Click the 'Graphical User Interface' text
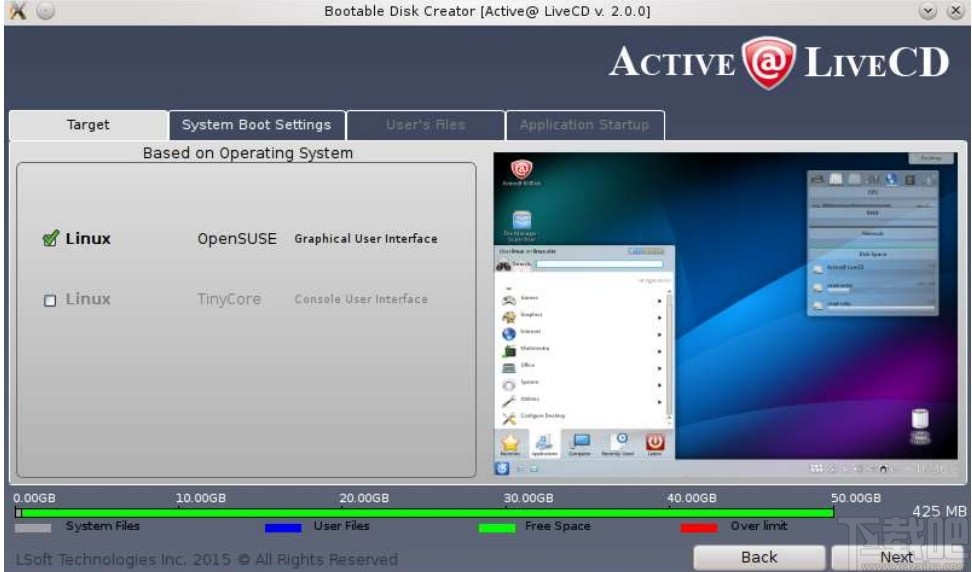Viewport: 972px width, 572px height. click(x=366, y=239)
